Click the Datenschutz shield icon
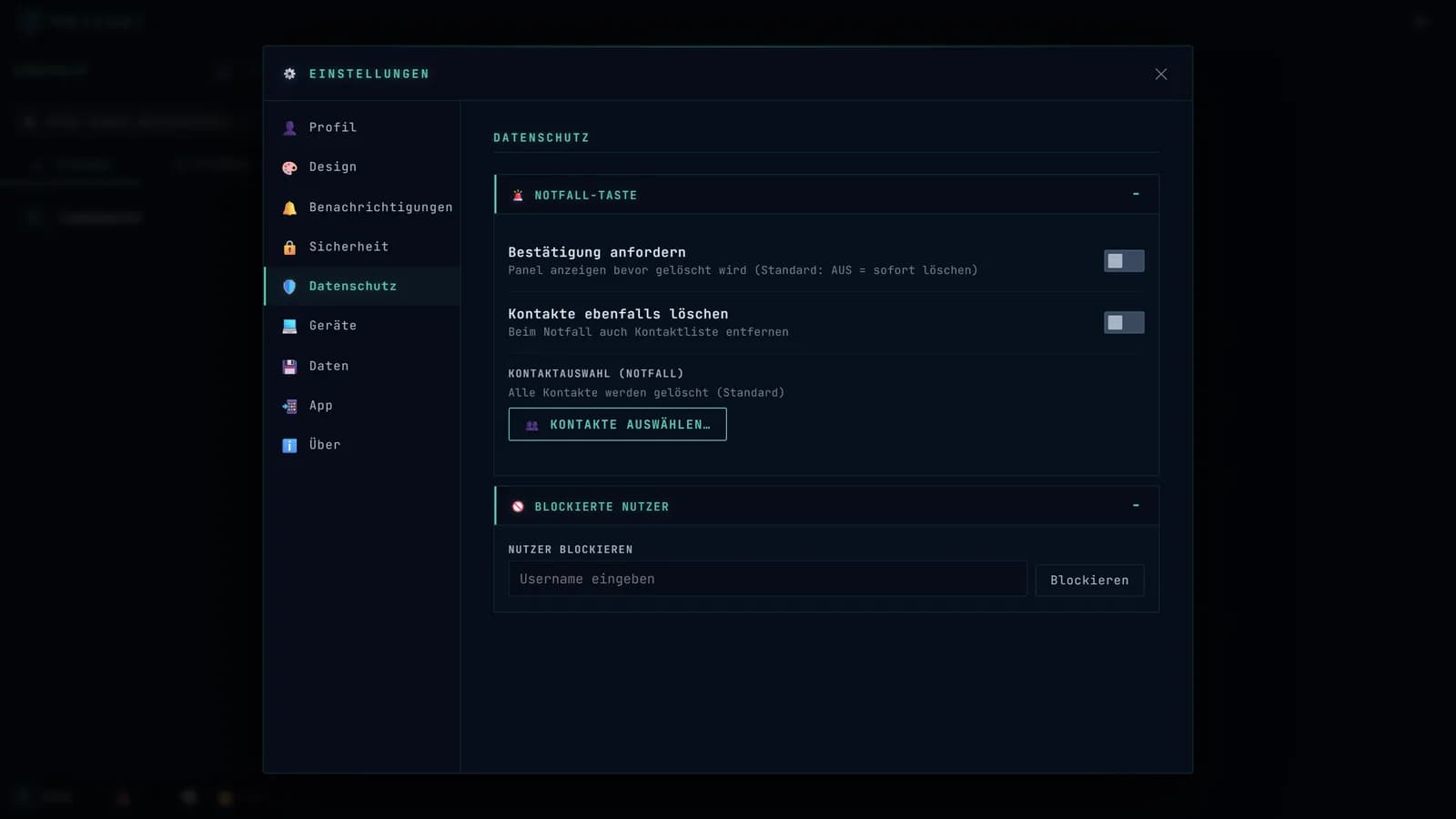The image size is (1456, 819). pos(289,287)
